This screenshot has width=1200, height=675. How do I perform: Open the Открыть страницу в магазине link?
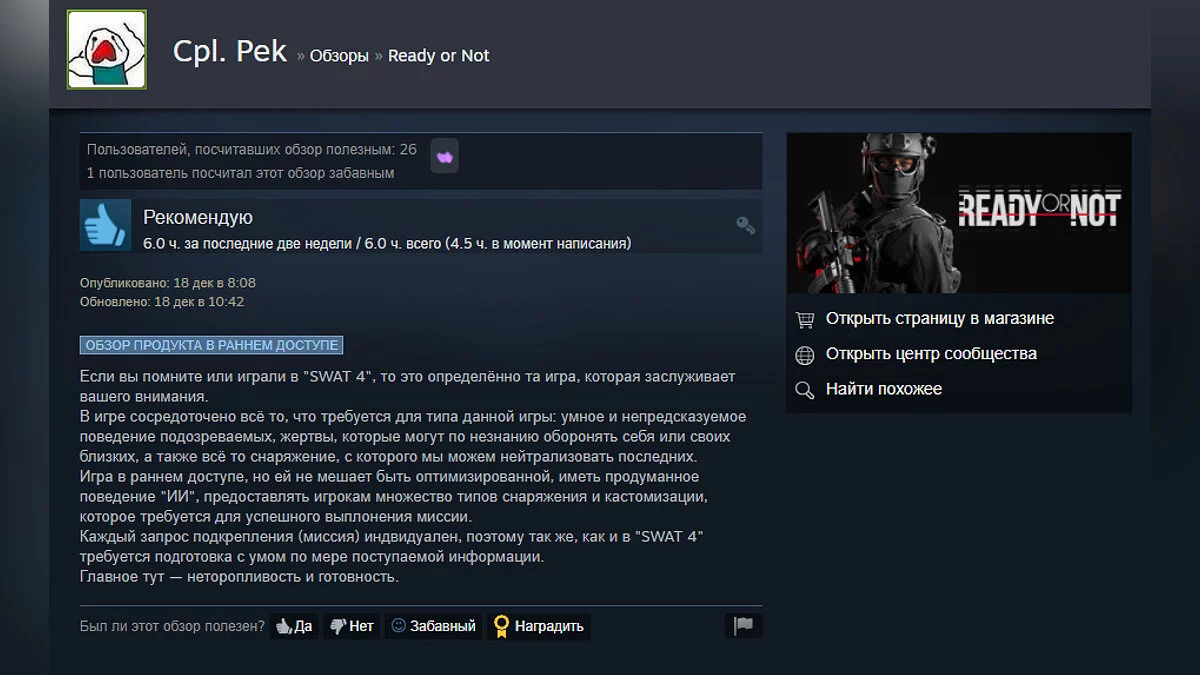click(940, 319)
